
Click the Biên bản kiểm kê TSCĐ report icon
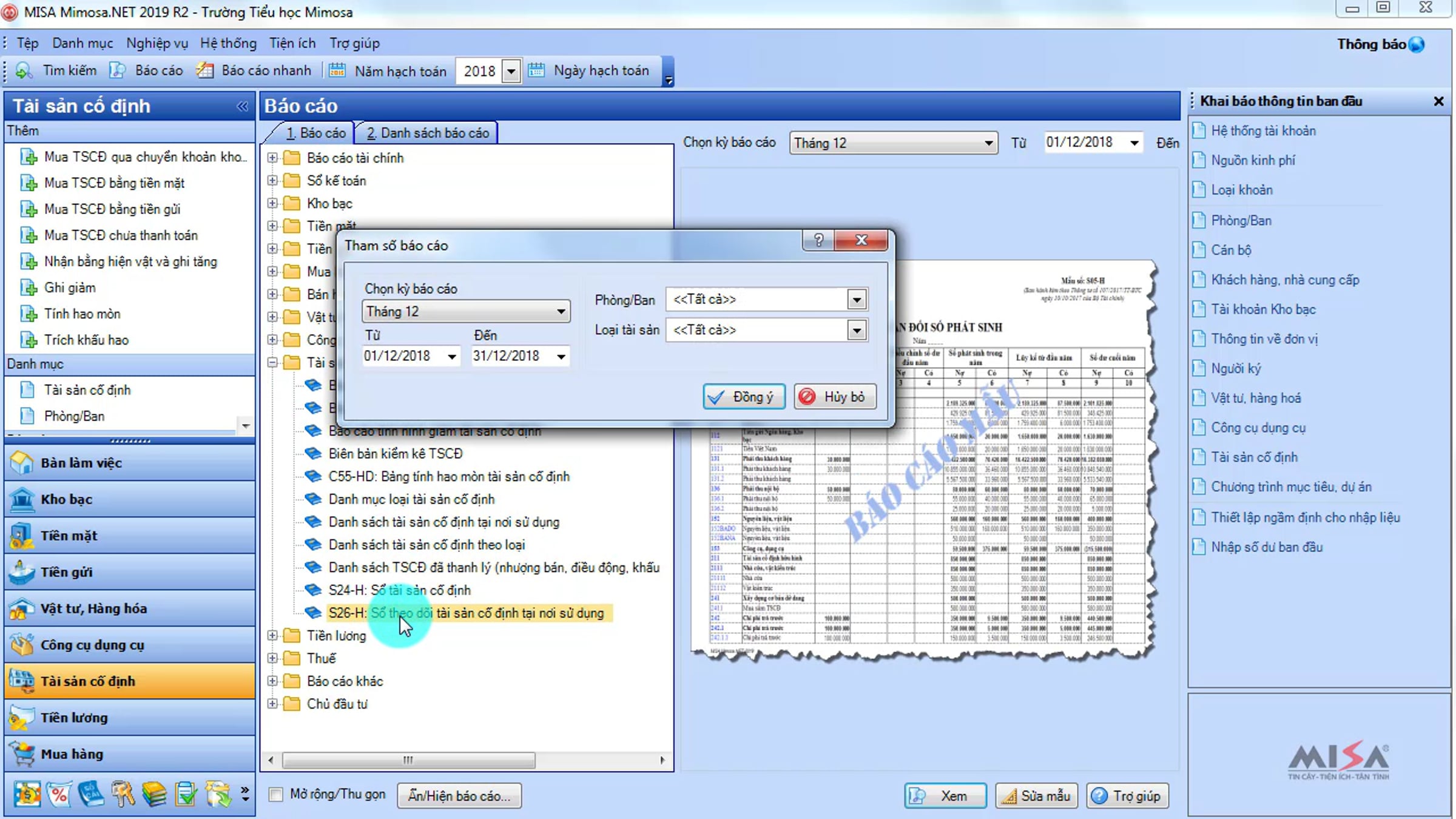point(313,453)
